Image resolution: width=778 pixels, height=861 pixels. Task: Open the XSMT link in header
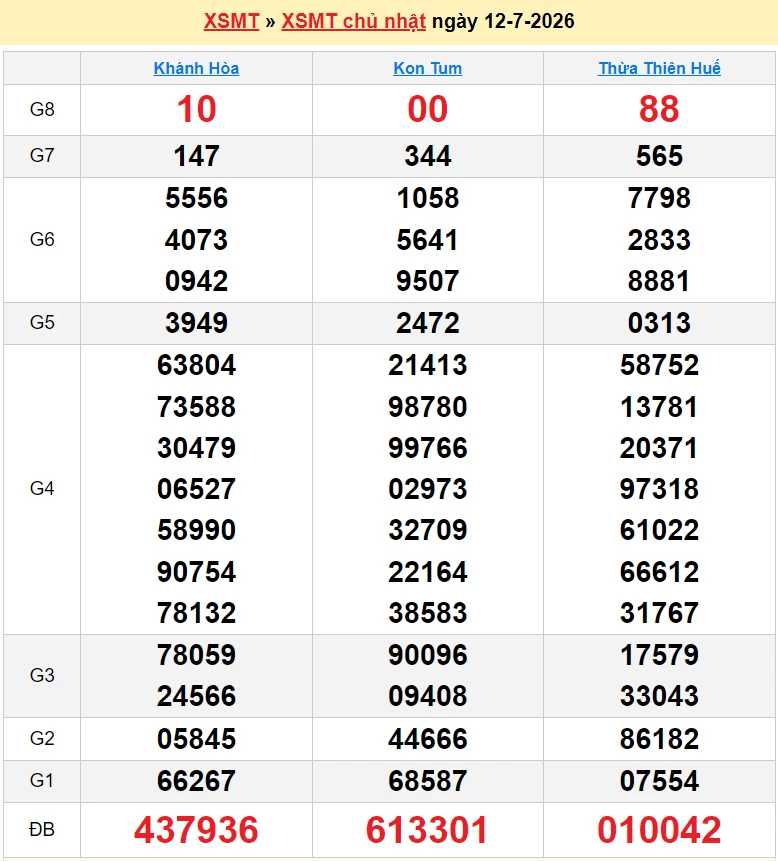click(x=231, y=21)
